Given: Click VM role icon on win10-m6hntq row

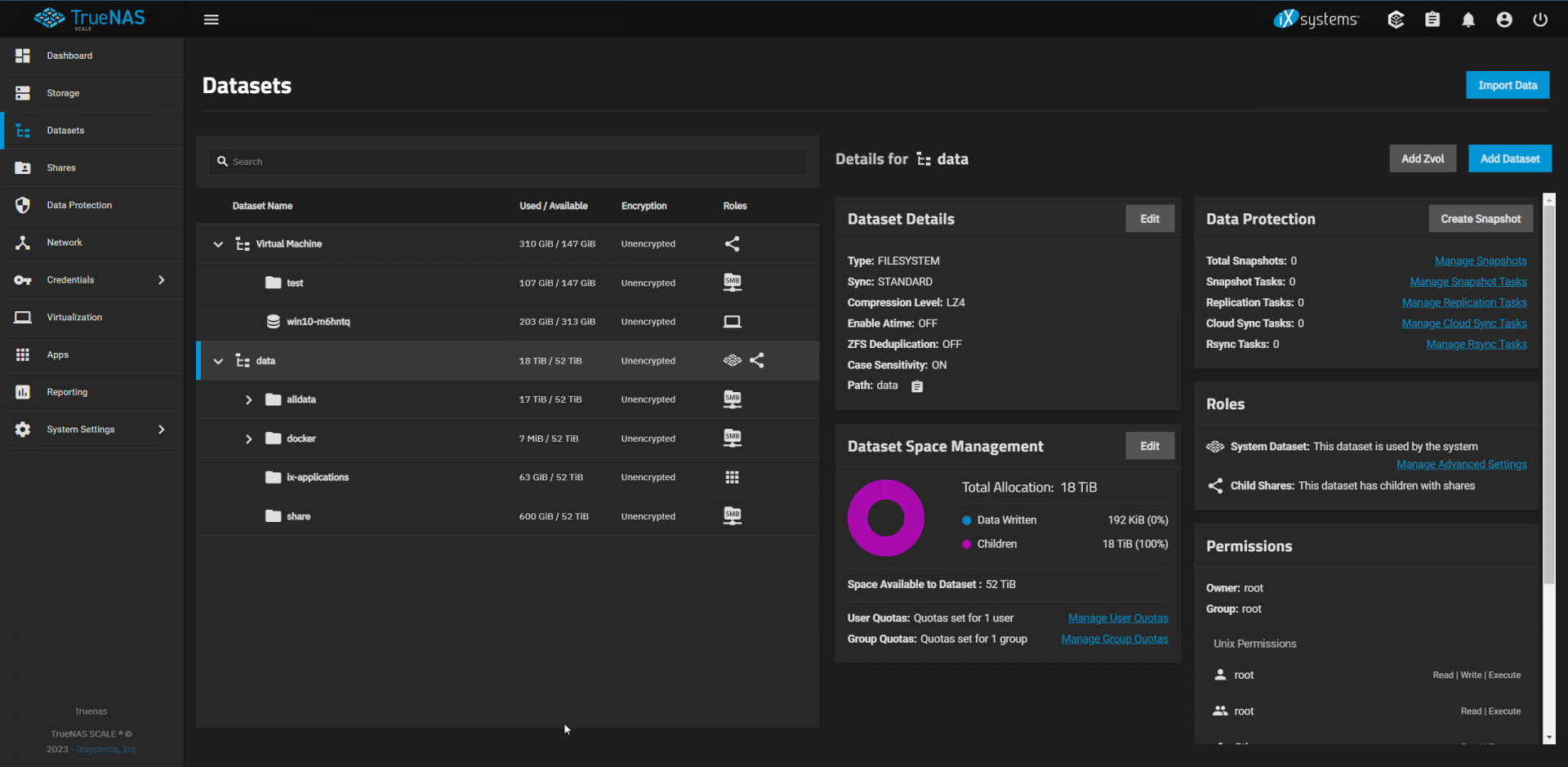Looking at the screenshot, I should [733, 322].
